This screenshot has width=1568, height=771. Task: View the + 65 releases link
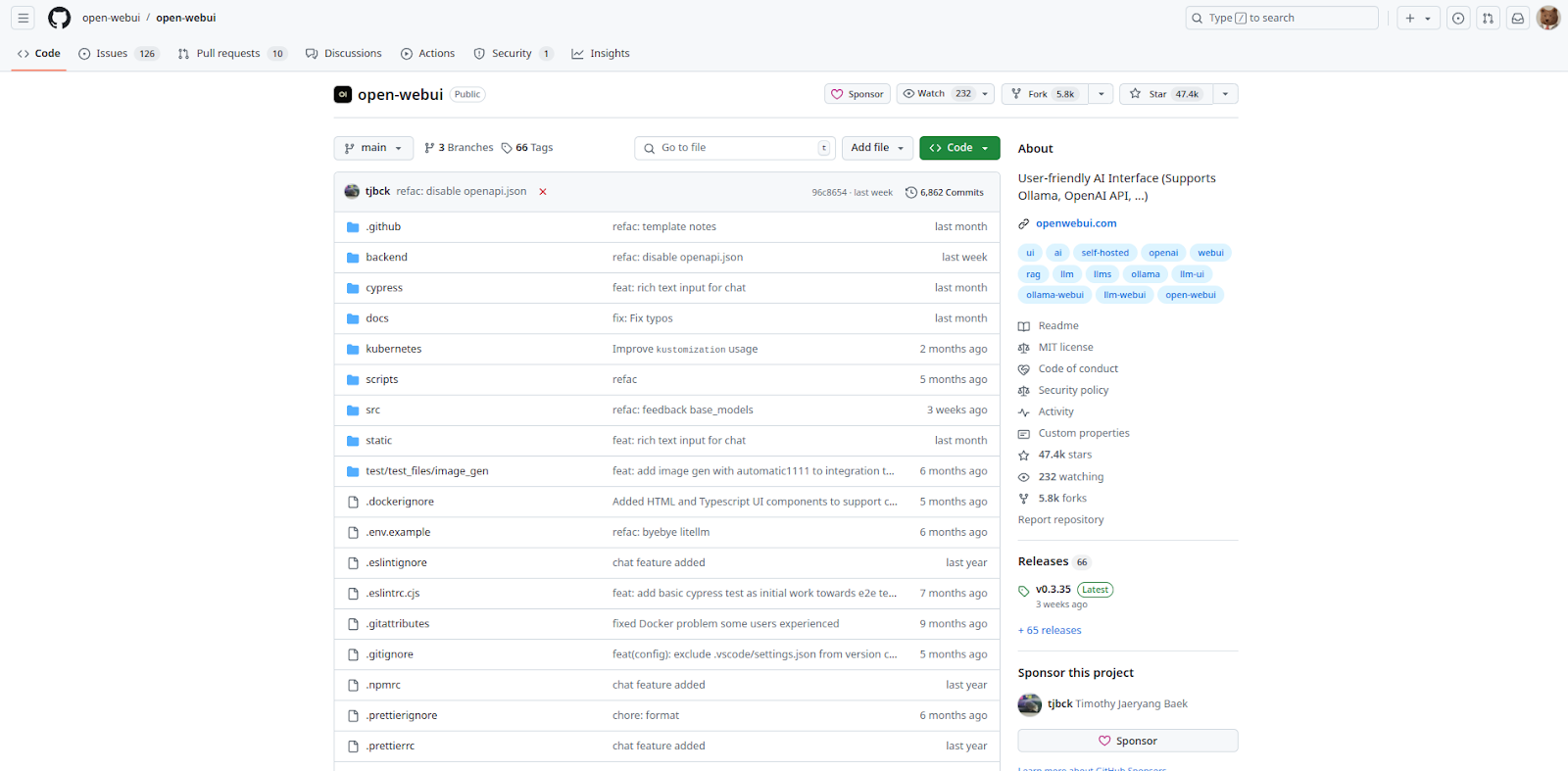coord(1050,631)
